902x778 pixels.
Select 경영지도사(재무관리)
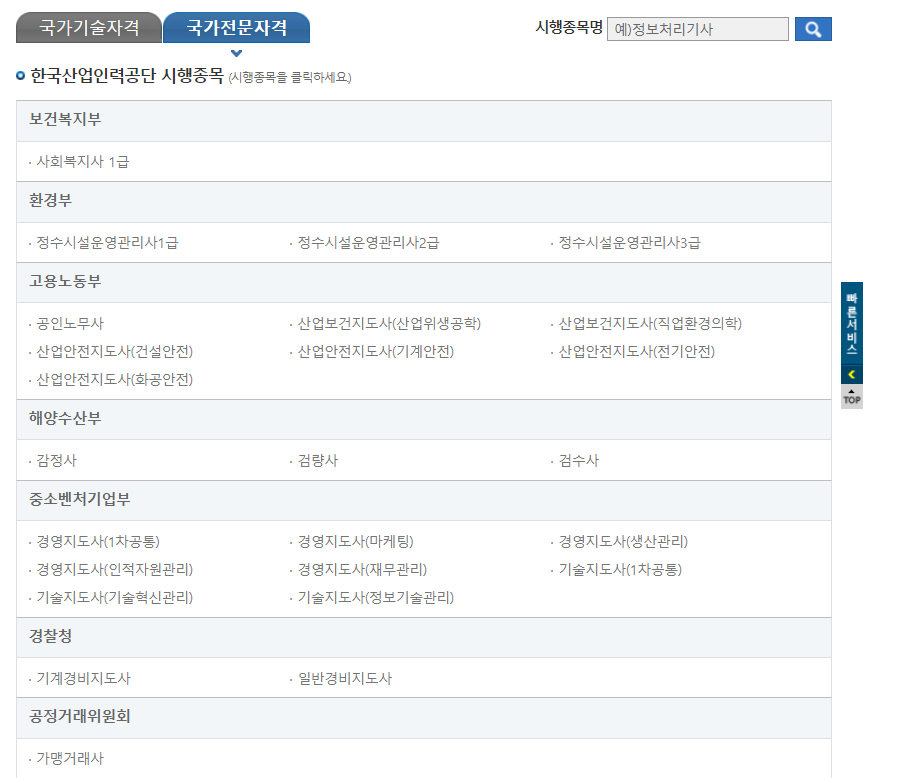pos(362,570)
